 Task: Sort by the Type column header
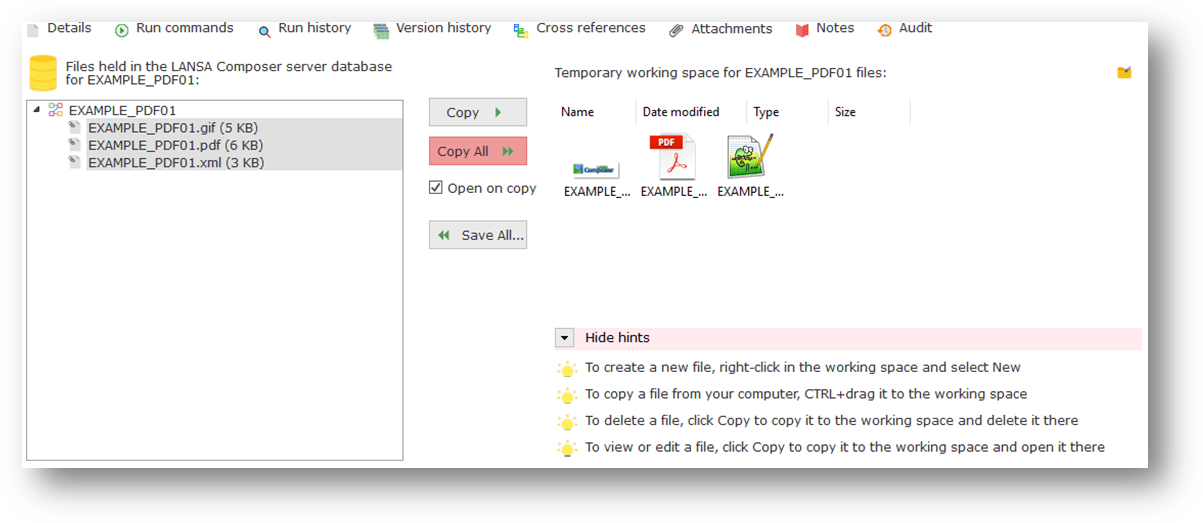coord(766,112)
